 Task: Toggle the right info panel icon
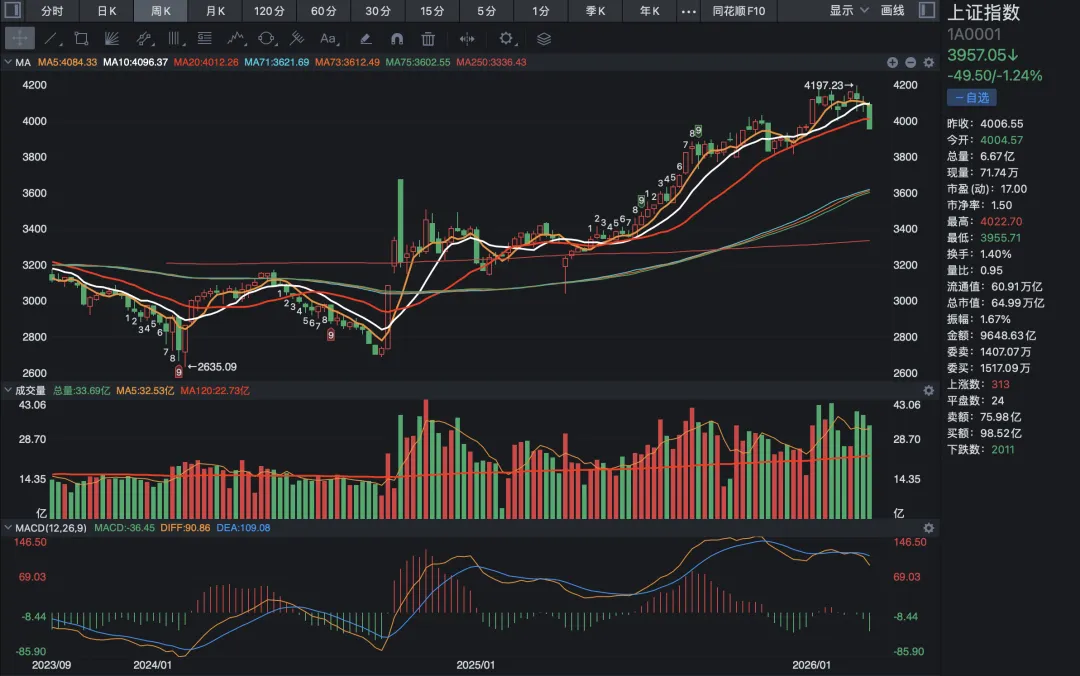(x=927, y=10)
